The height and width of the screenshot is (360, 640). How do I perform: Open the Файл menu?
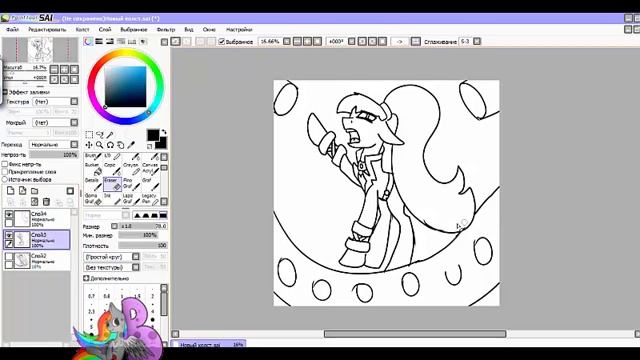coord(12,30)
